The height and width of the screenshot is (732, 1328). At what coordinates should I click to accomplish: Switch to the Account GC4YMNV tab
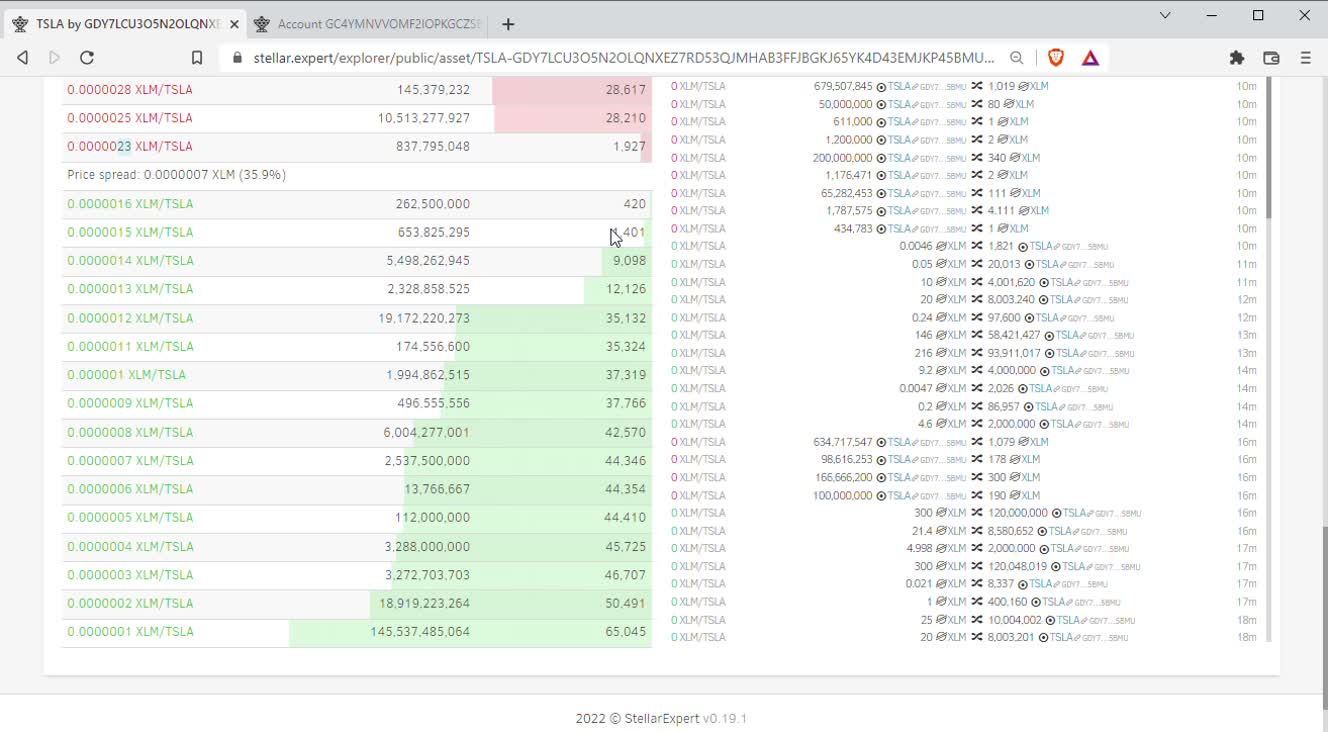[x=366, y=24]
